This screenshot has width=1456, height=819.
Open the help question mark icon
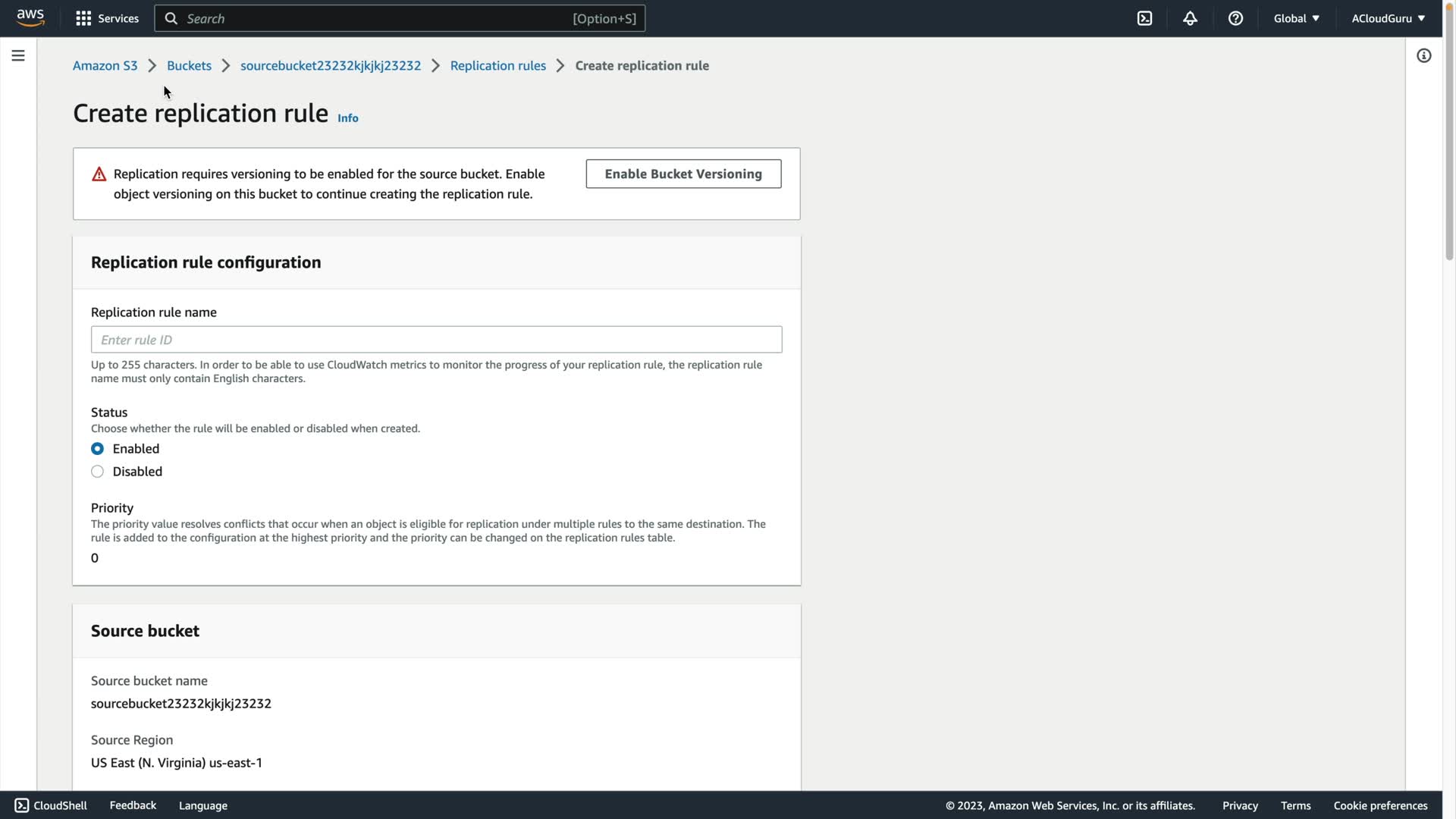pos(1235,18)
